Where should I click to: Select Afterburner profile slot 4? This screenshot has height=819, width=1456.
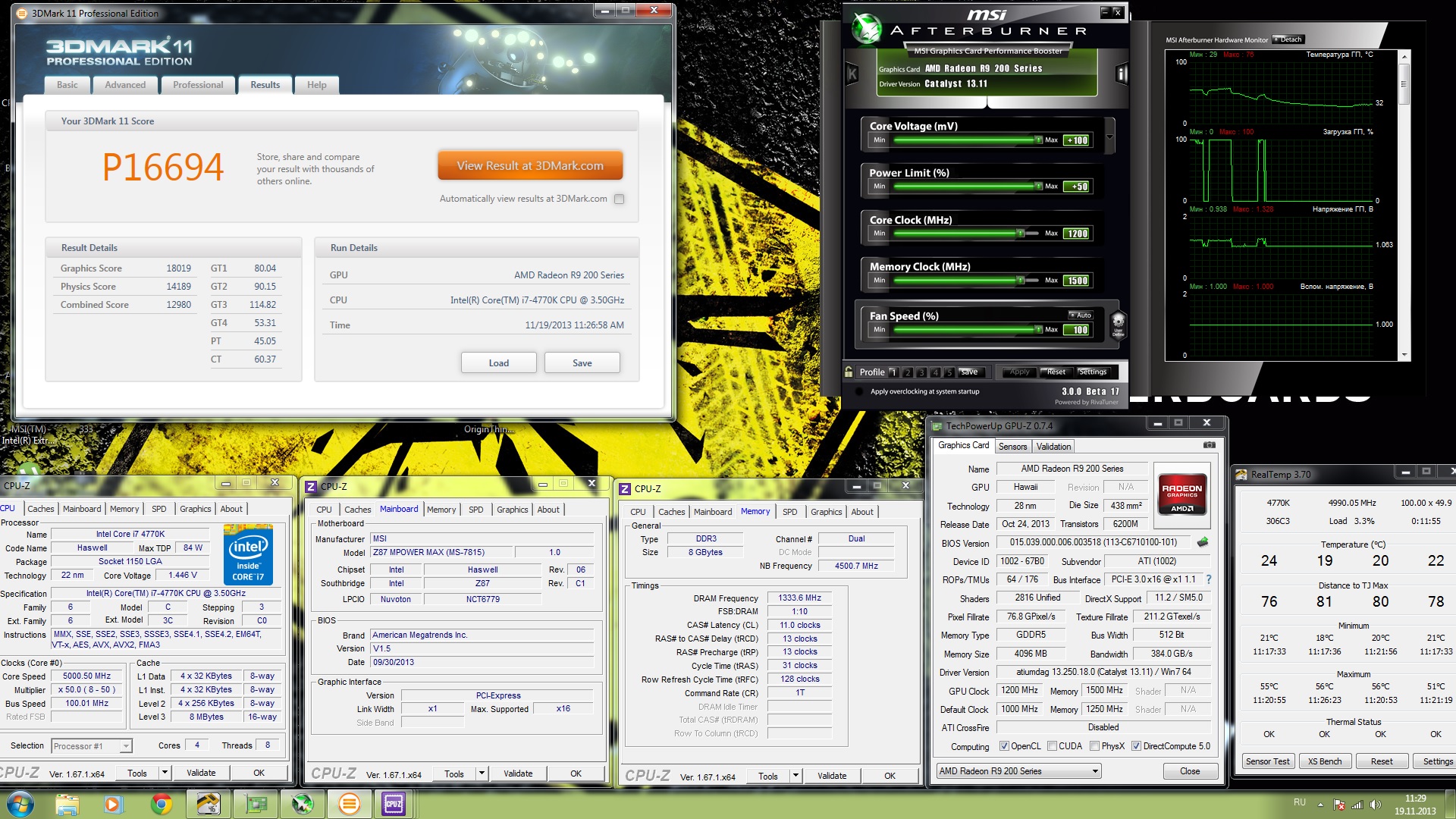tap(935, 372)
